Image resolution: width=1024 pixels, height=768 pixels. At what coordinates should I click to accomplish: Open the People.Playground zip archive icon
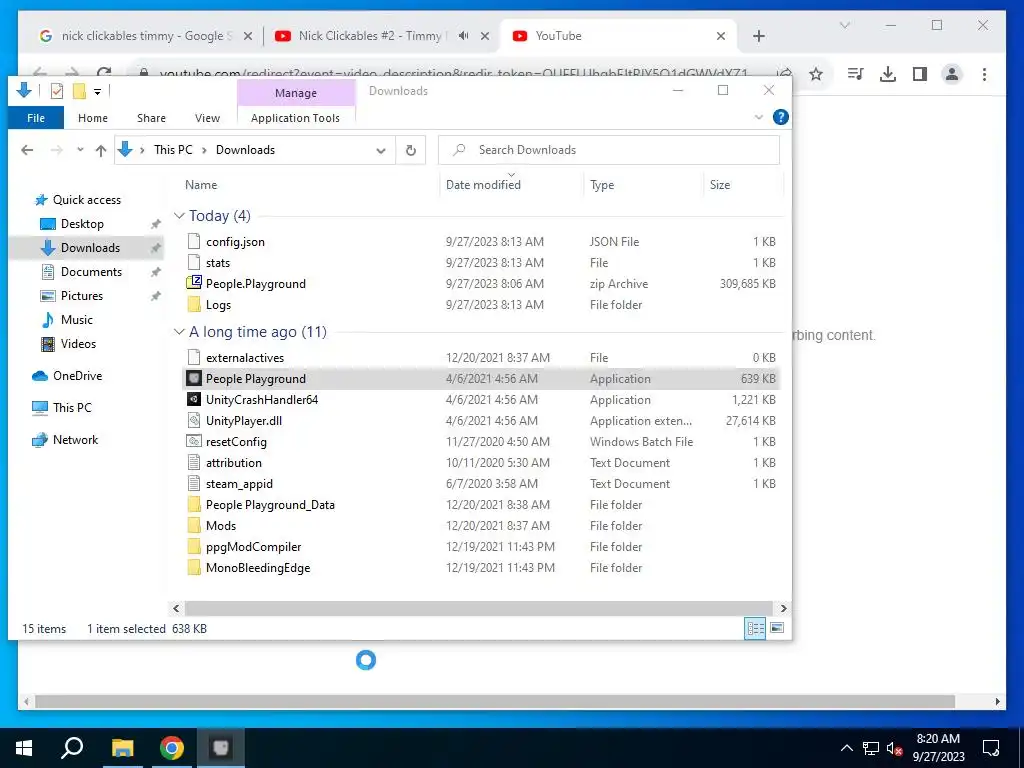click(193, 283)
